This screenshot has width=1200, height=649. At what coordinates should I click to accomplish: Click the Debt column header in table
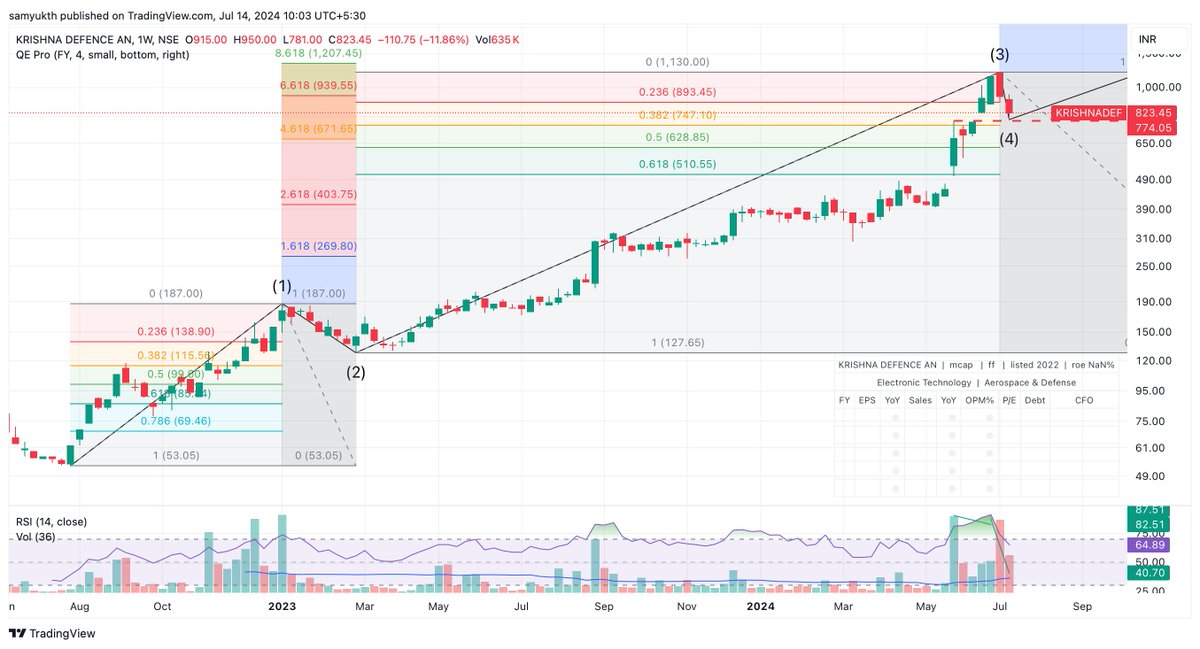pos(1035,400)
